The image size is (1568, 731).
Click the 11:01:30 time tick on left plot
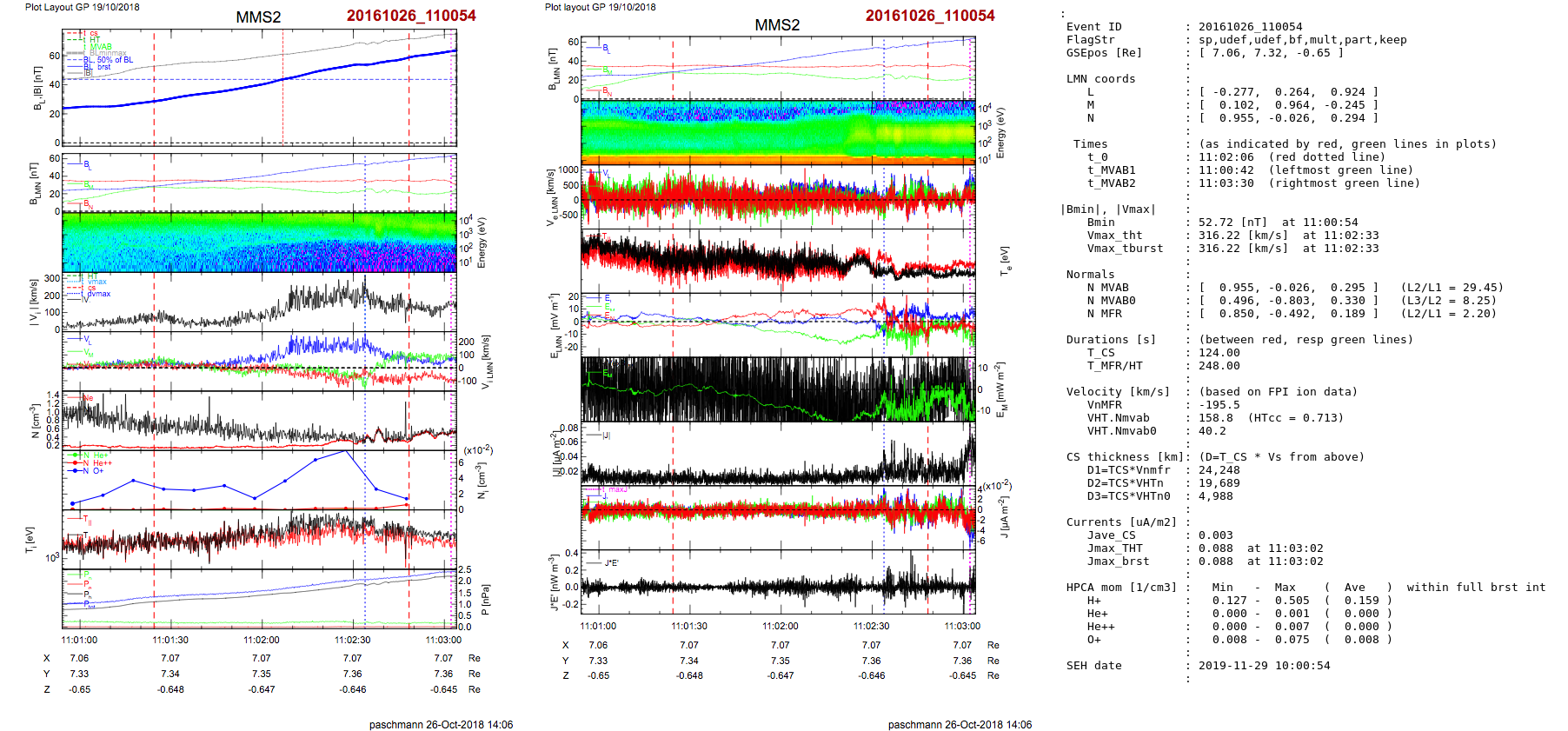[x=170, y=640]
